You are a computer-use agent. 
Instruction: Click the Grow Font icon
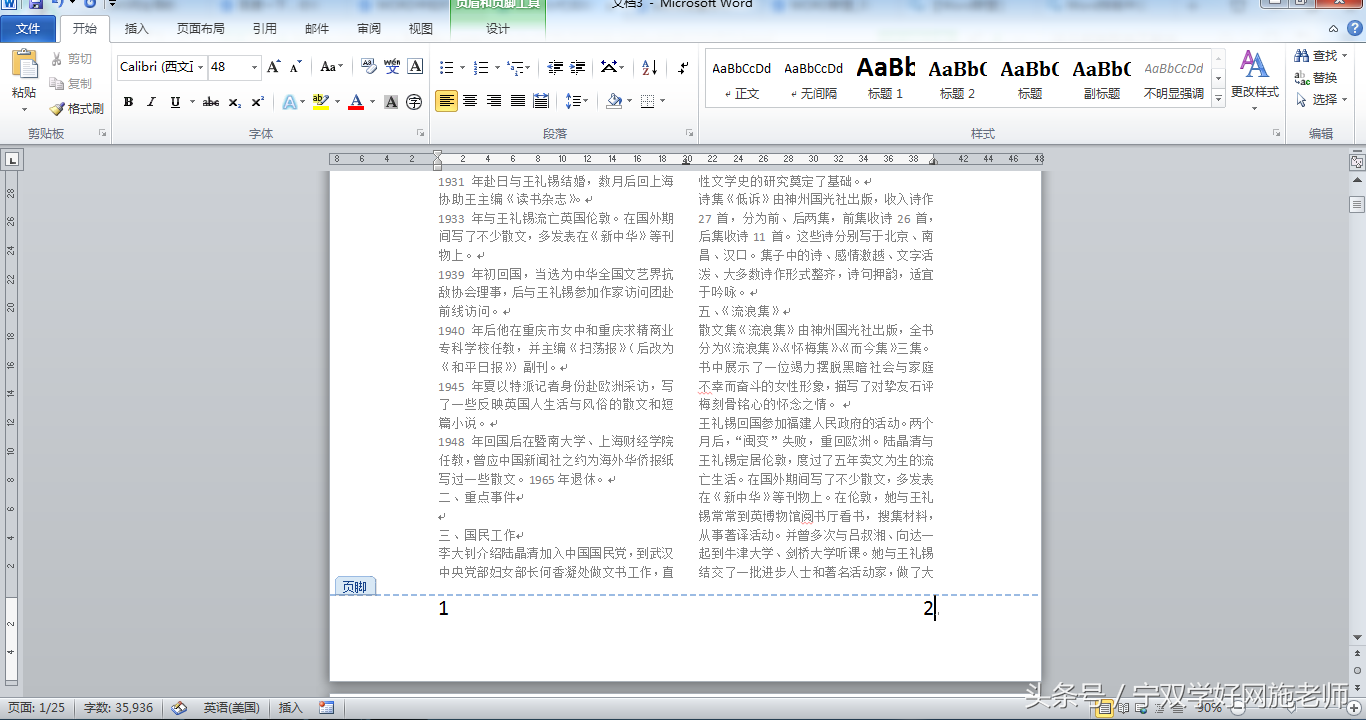[274, 67]
